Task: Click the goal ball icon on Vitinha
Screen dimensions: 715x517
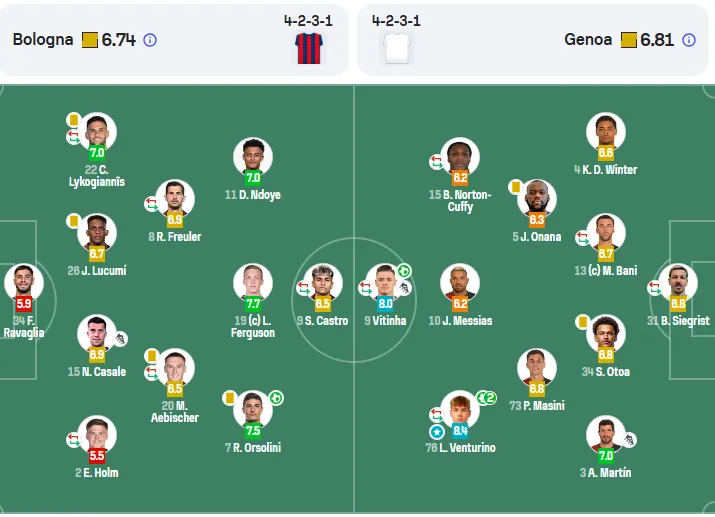Action: 404,271
